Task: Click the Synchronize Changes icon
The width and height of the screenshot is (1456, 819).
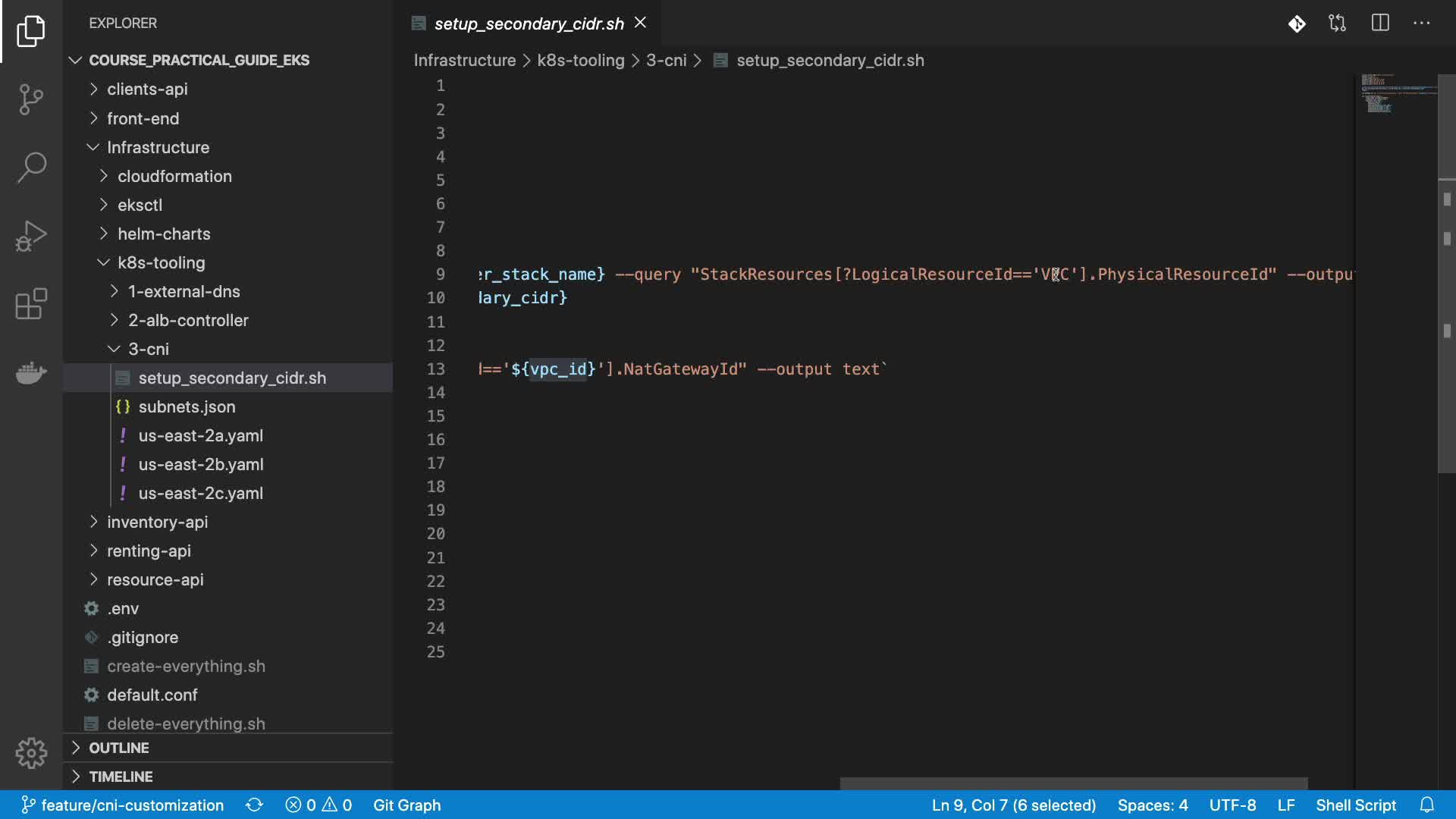Action: pyautogui.click(x=255, y=805)
